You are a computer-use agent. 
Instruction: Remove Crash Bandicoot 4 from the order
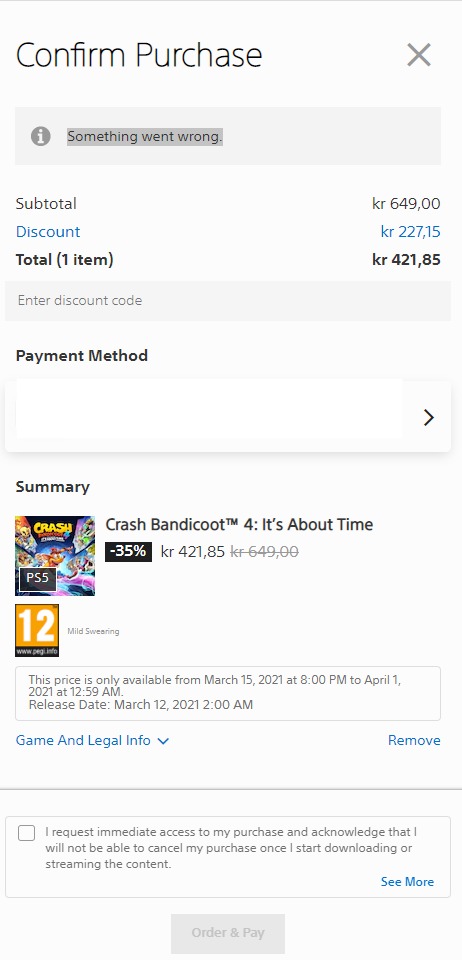(414, 740)
